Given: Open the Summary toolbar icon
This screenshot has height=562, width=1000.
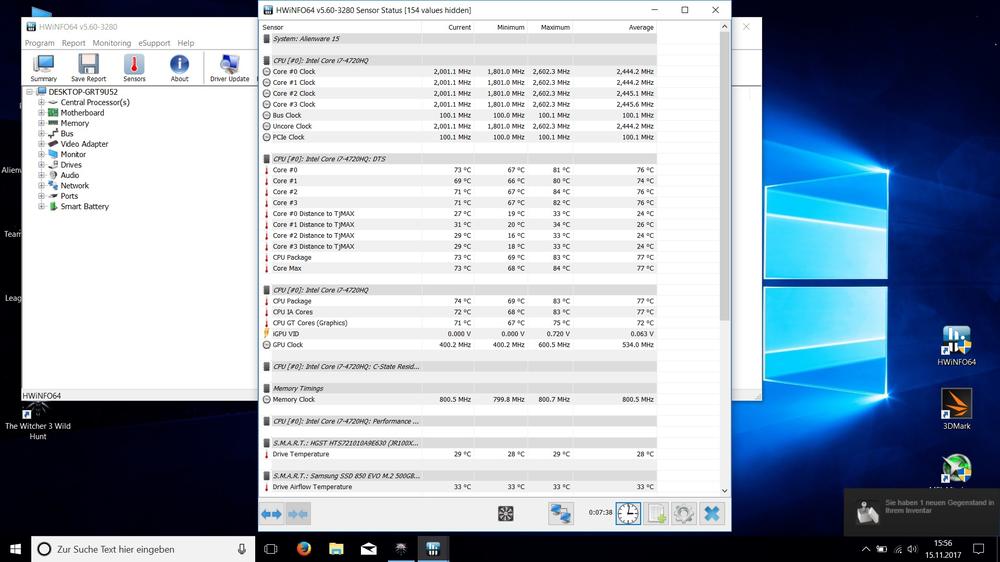Looking at the screenshot, I should 43,67.
